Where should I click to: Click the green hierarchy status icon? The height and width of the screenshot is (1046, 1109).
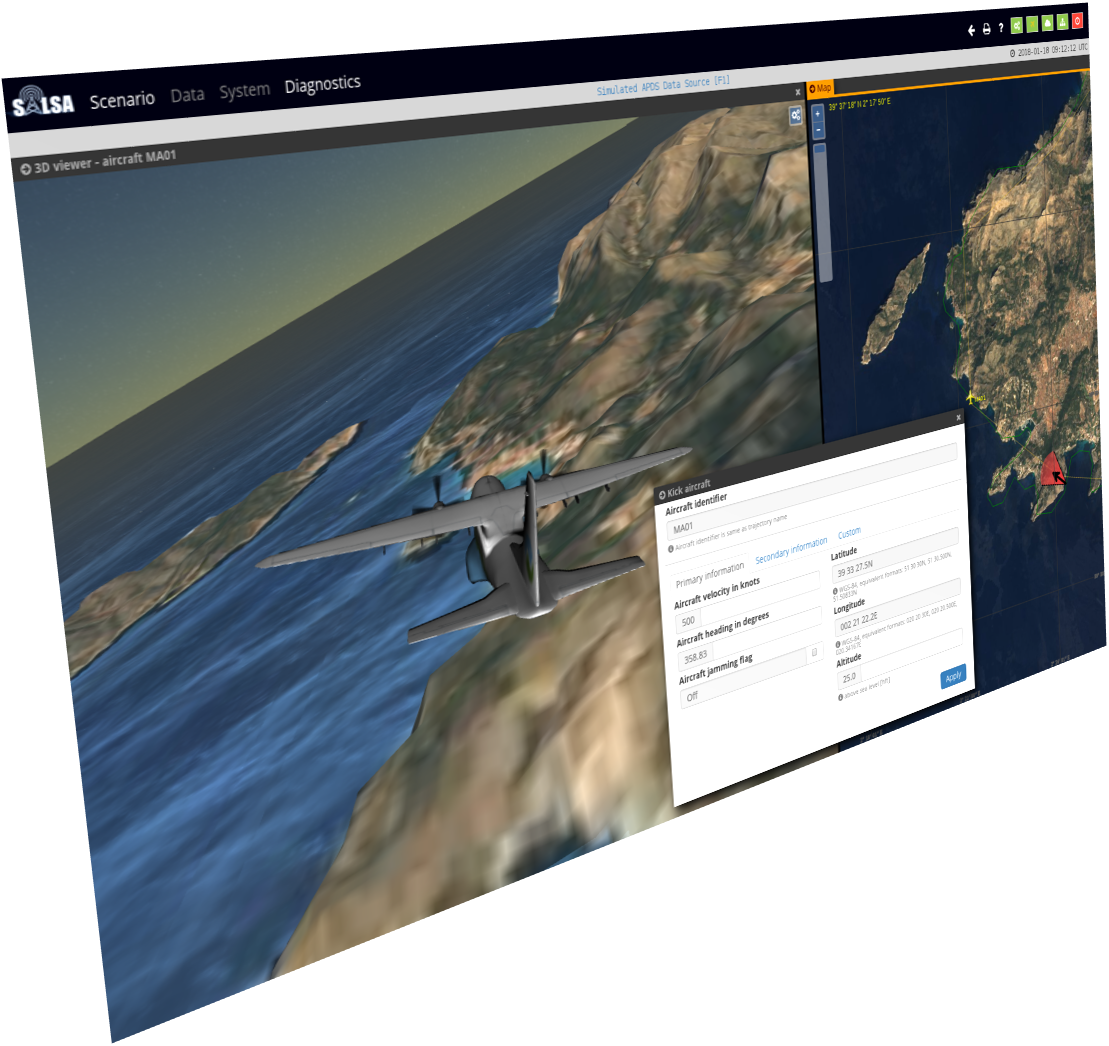[1062, 22]
